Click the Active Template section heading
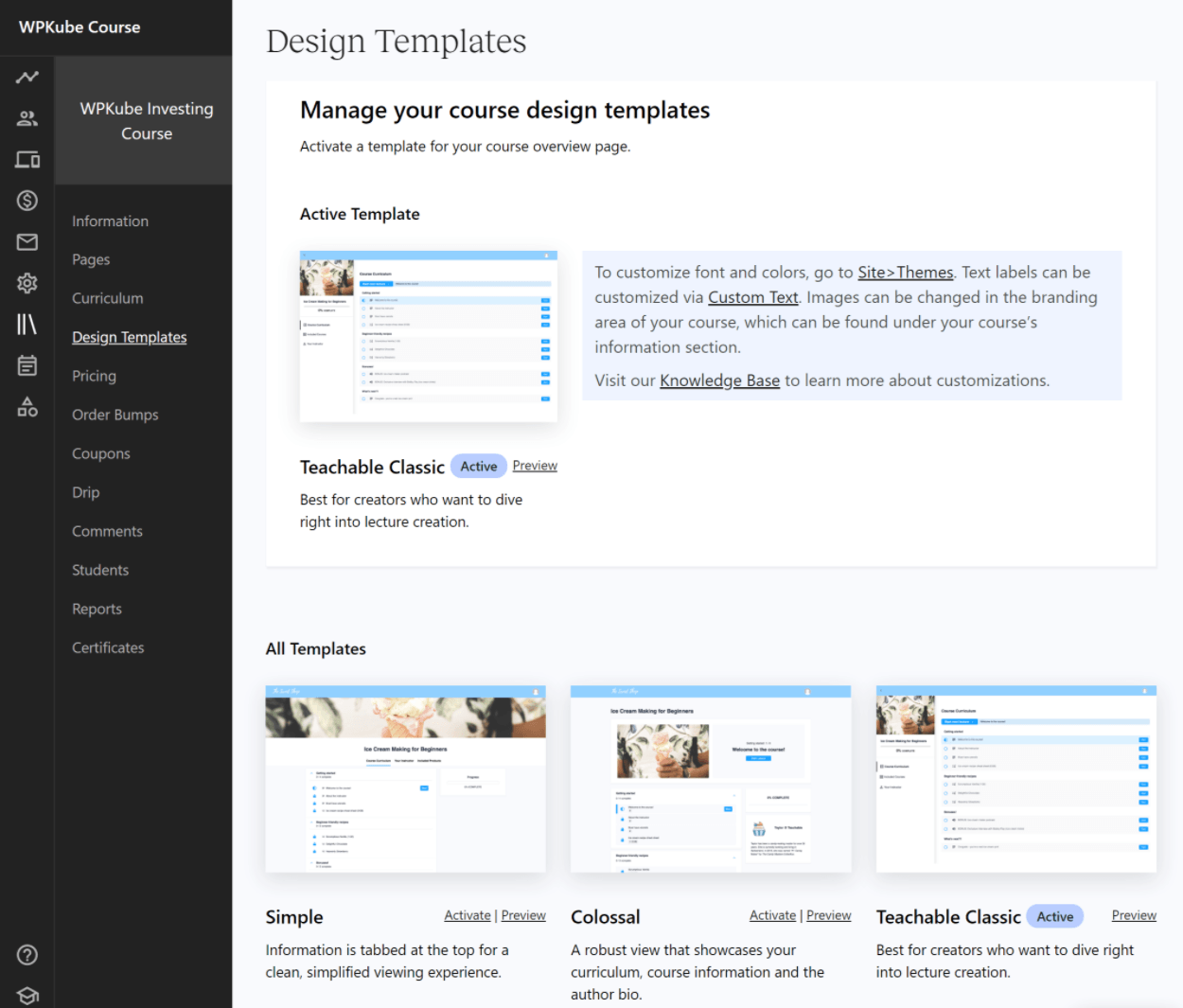This screenshot has width=1183, height=1008. [x=360, y=215]
